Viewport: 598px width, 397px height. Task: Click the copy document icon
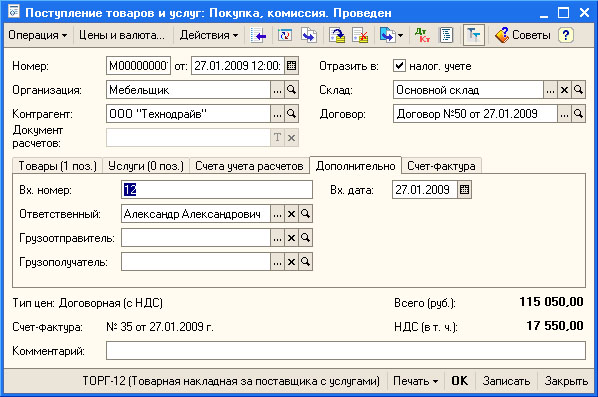pyautogui.click(x=309, y=35)
